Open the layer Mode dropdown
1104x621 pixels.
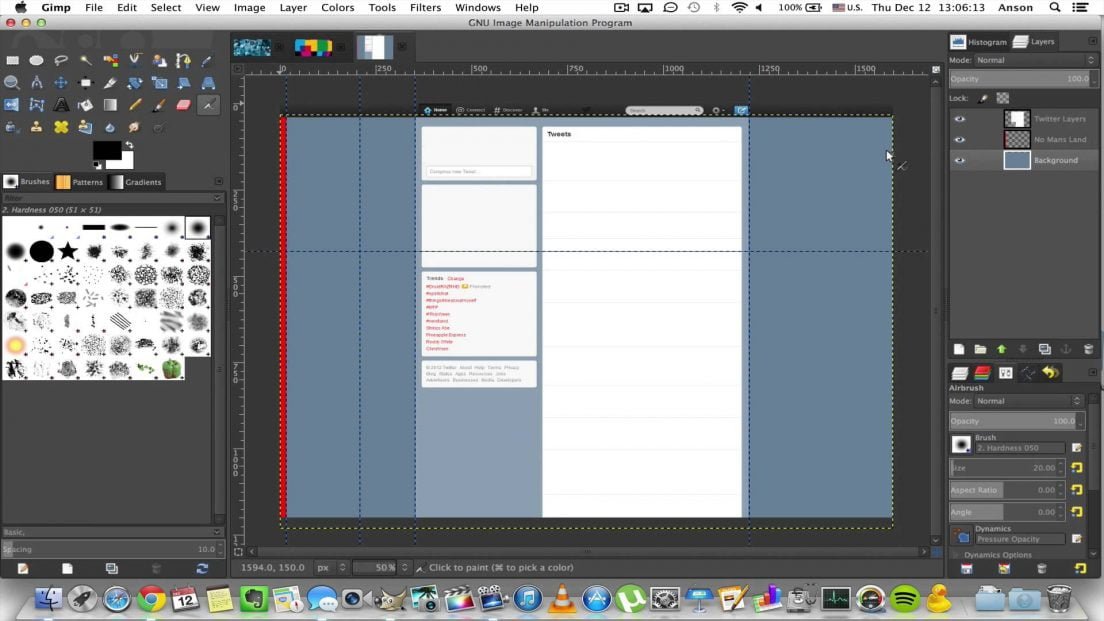(1029, 60)
